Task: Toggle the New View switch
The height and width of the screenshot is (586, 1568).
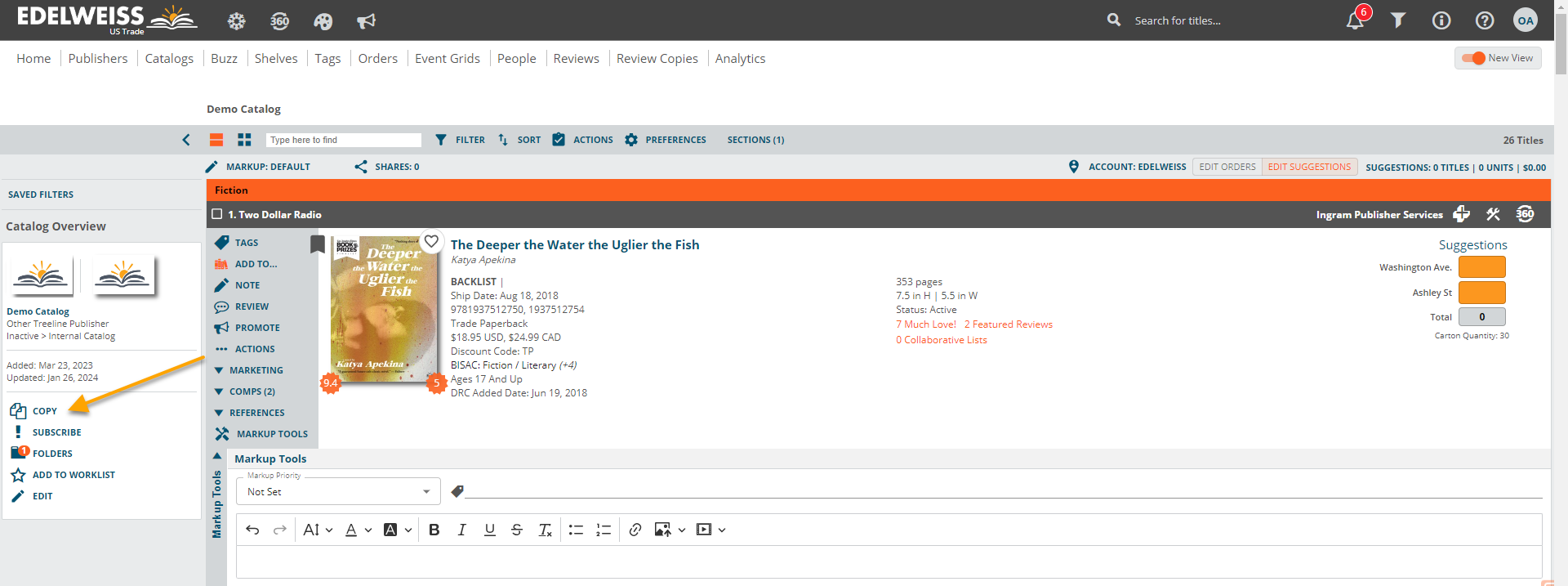Action: [1473, 58]
